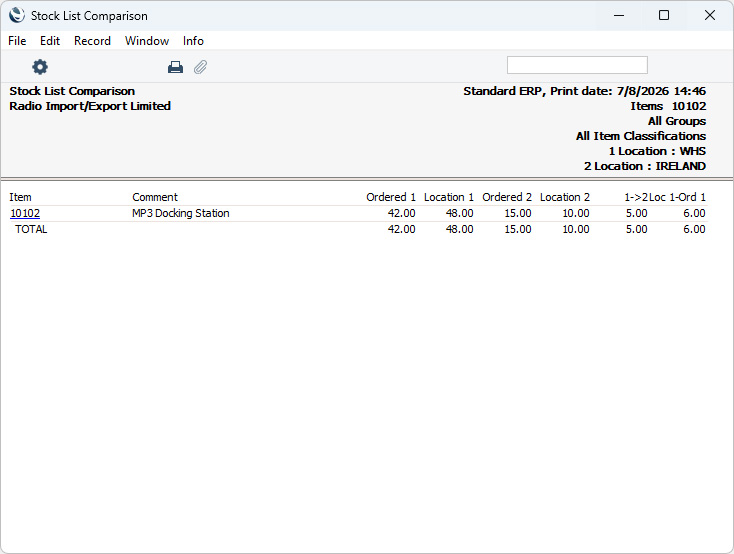Open the Window menu
The height and width of the screenshot is (554, 734).
point(147,41)
